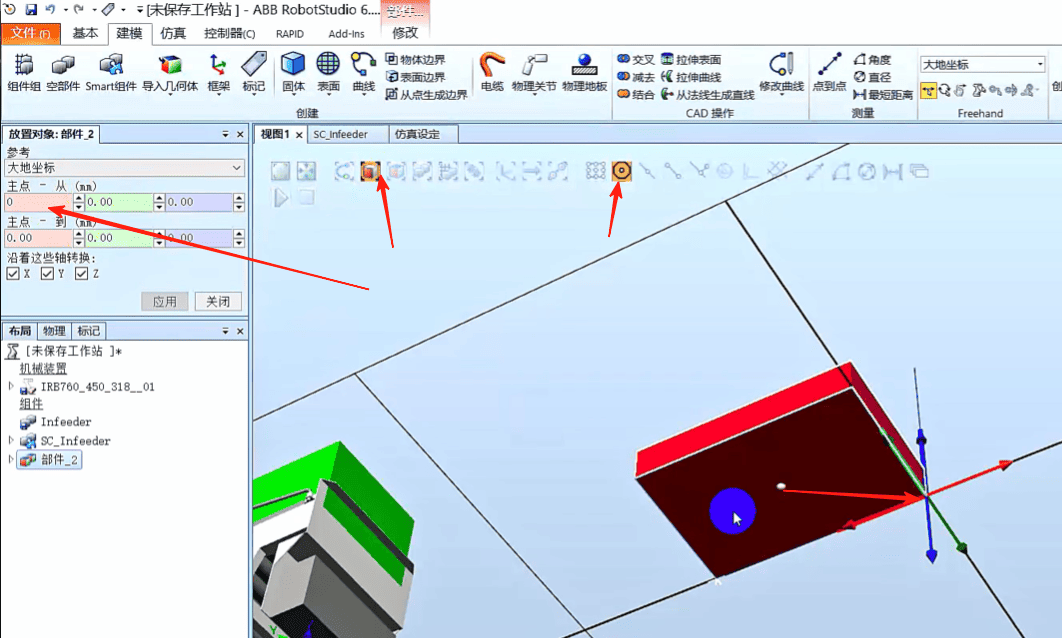1062x638 pixels.
Task: Switch to the 仿真 ribbon tab
Action: click(x=173, y=33)
